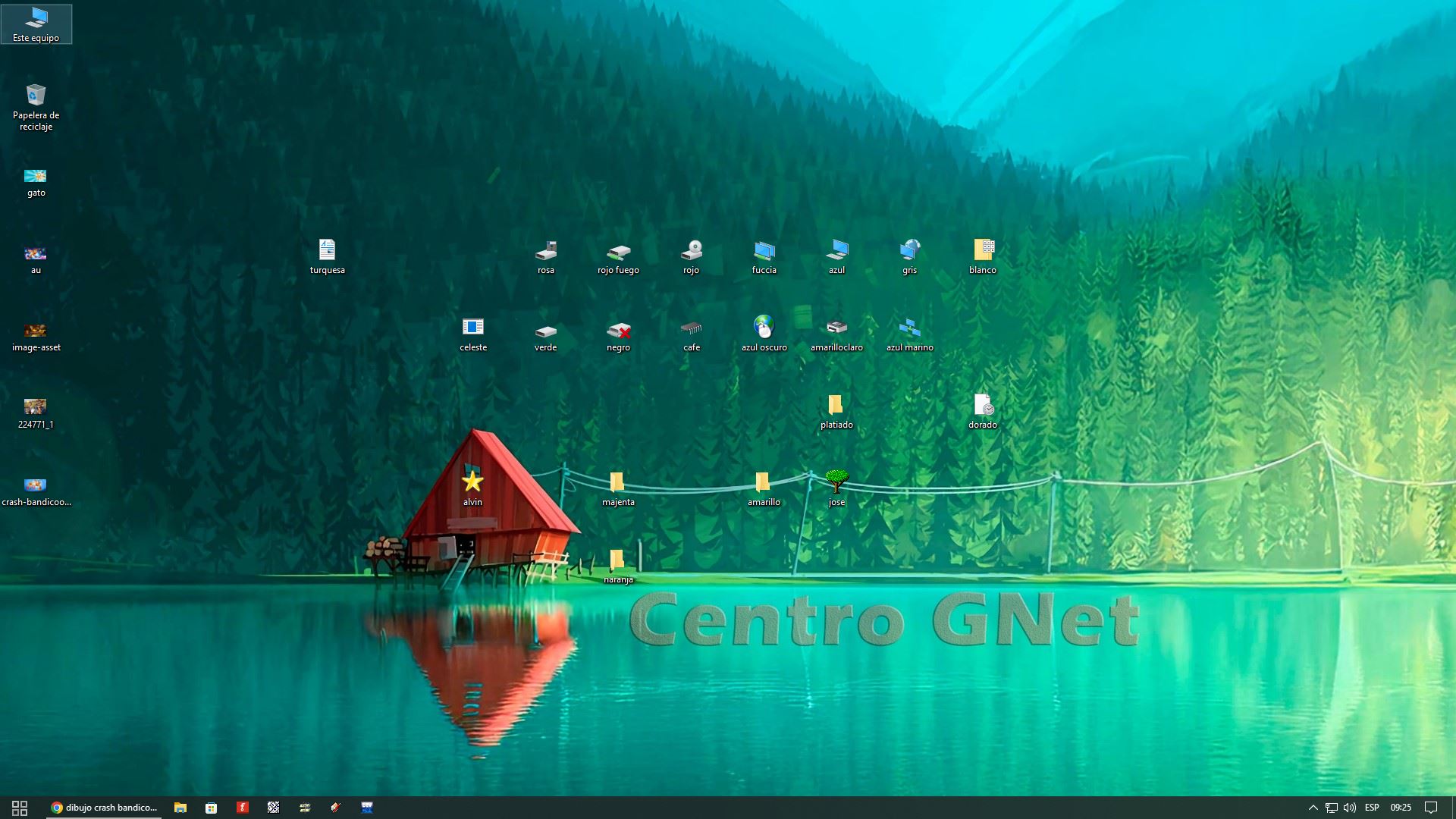Open Microsoft Store from the taskbar
The height and width of the screenshot is (819, 1456).
(x=212, y=808)
